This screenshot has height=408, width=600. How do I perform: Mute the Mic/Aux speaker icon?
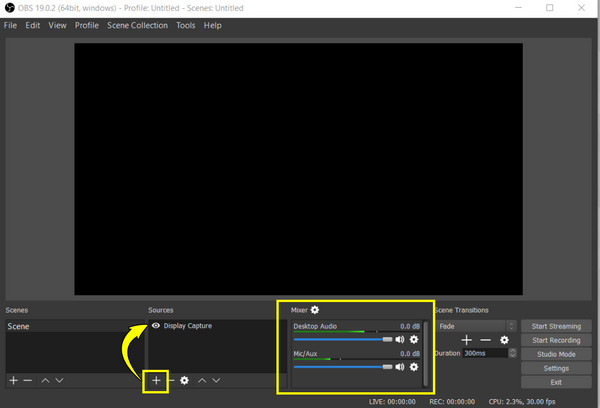click(400, 367)
